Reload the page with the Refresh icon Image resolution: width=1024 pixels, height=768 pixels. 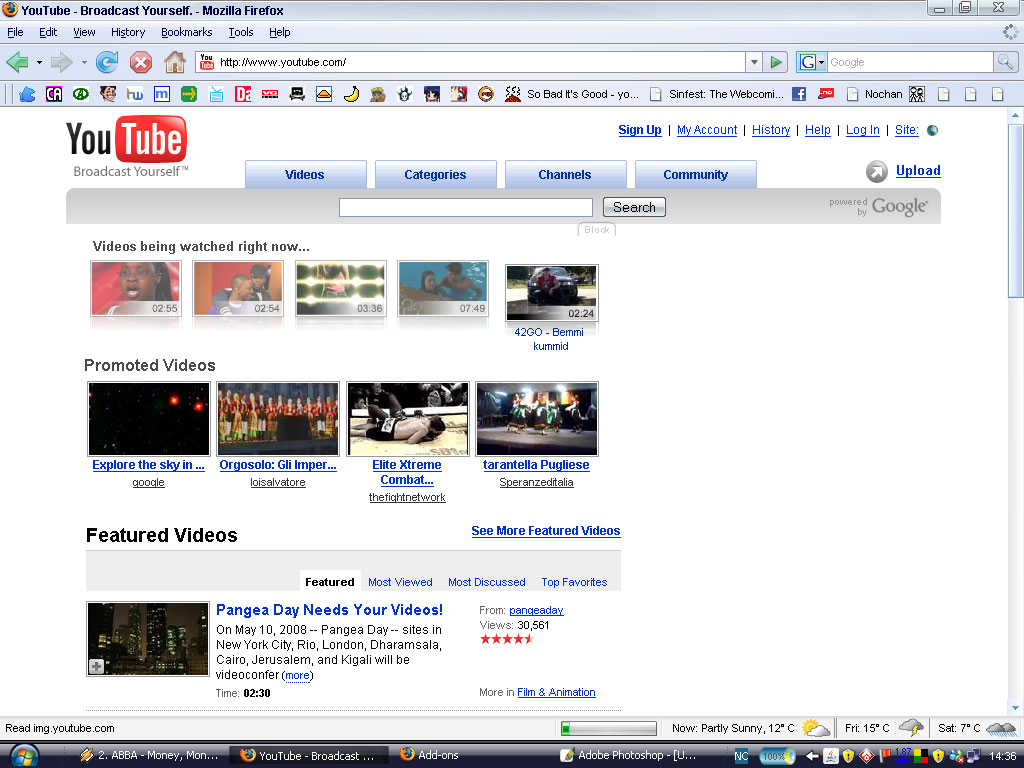tap(106, 62)
